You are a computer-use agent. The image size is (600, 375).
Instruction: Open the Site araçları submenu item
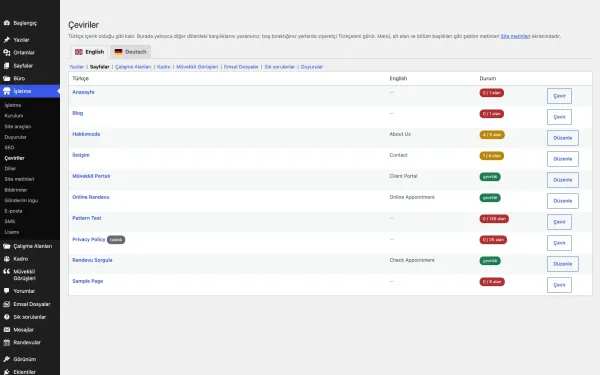point(18,126)
